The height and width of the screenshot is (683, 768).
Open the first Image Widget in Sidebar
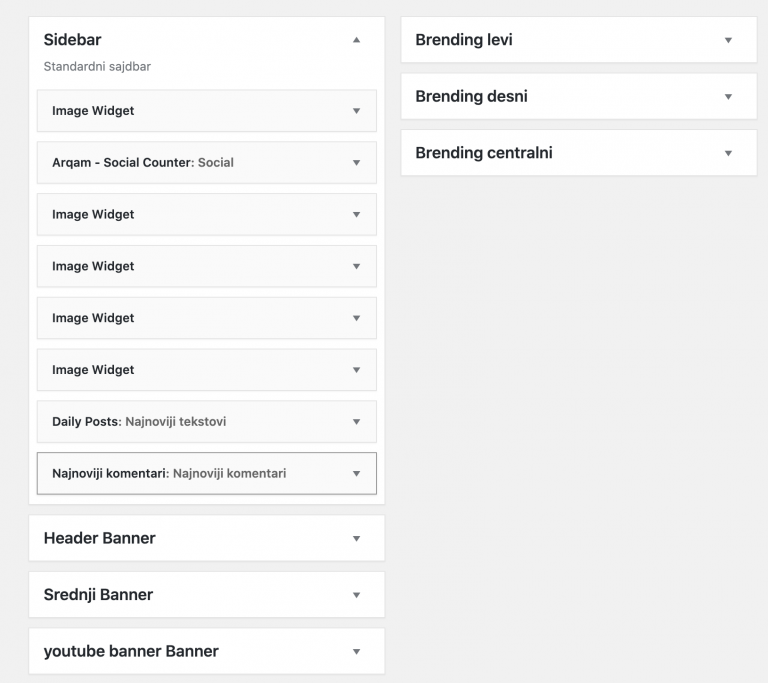pos(207,111)
